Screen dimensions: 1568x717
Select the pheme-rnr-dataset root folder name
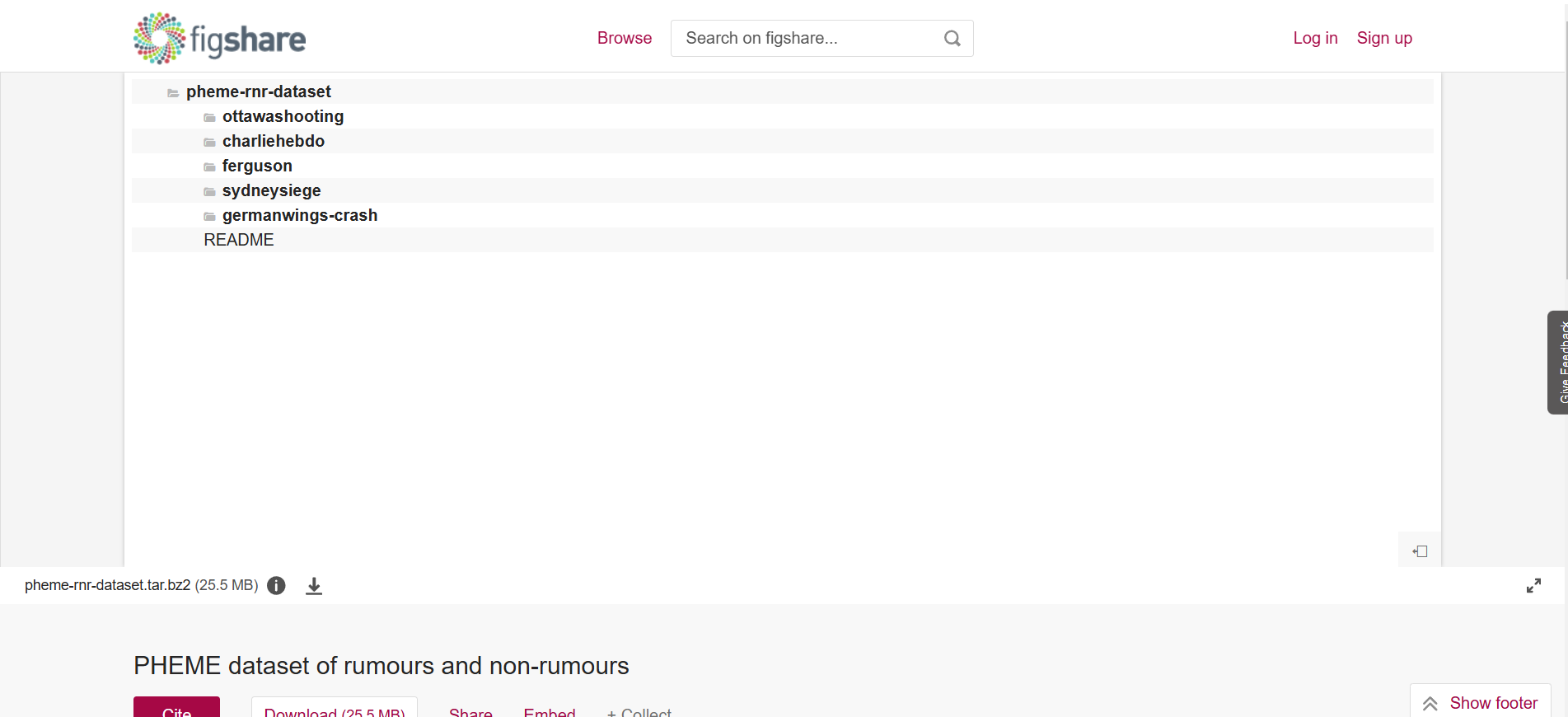click(x=259, y=91)
